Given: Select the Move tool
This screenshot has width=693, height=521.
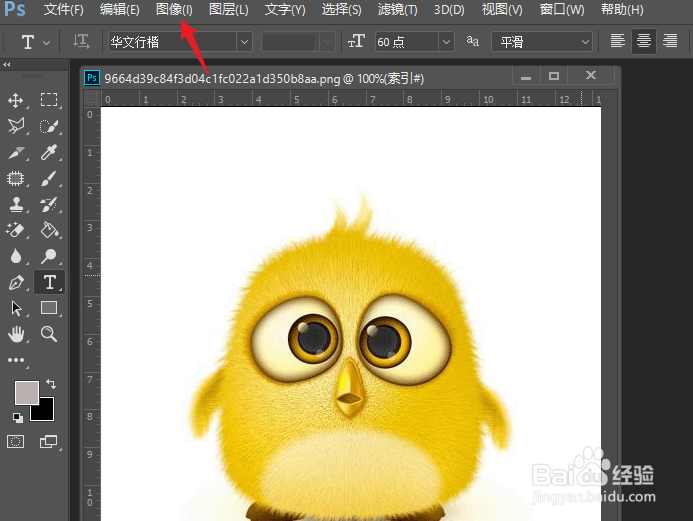Looking at the screenshot, I should pos(16,100).
